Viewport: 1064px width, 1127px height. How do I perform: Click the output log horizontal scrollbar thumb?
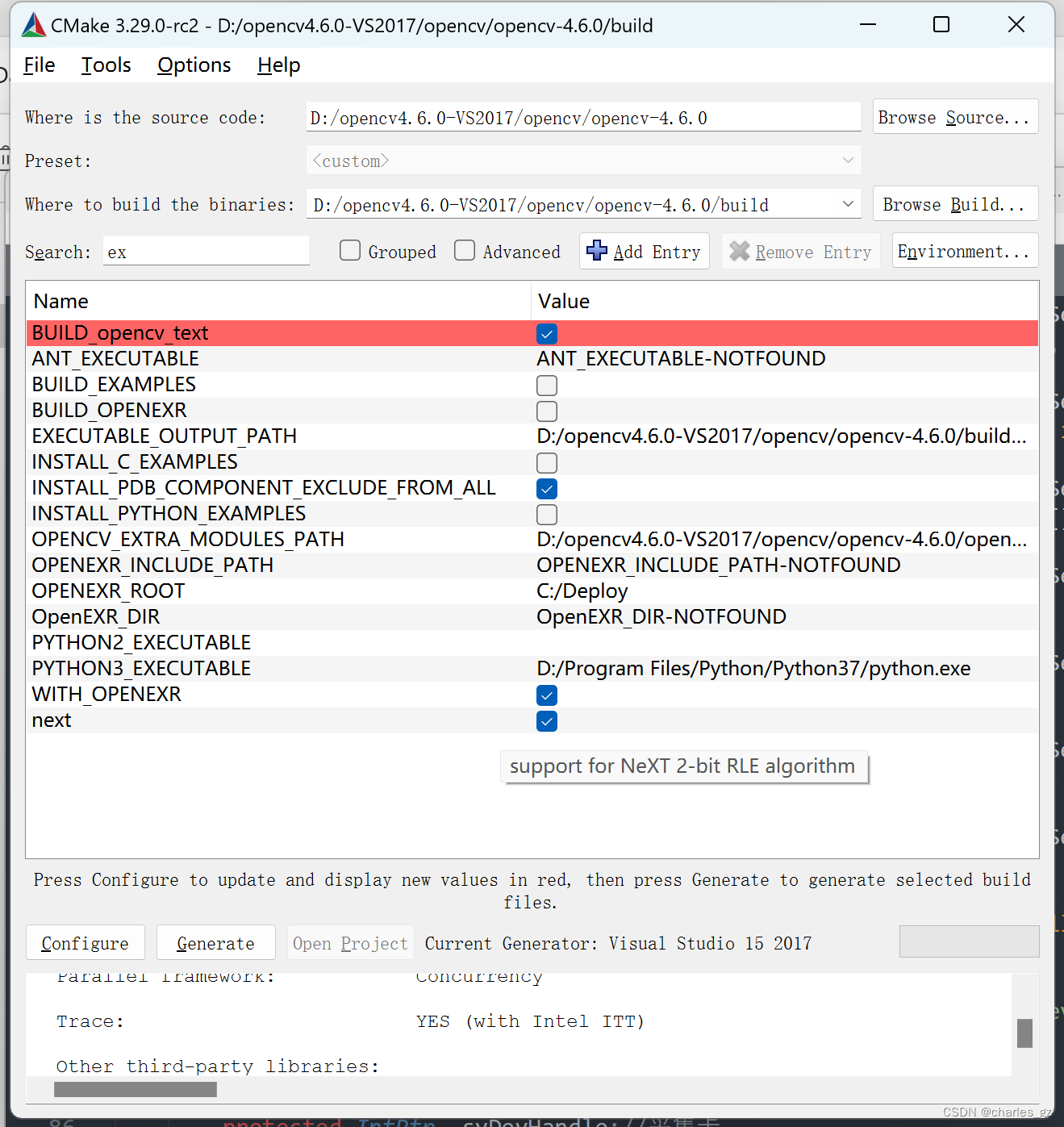(136, 1089)
